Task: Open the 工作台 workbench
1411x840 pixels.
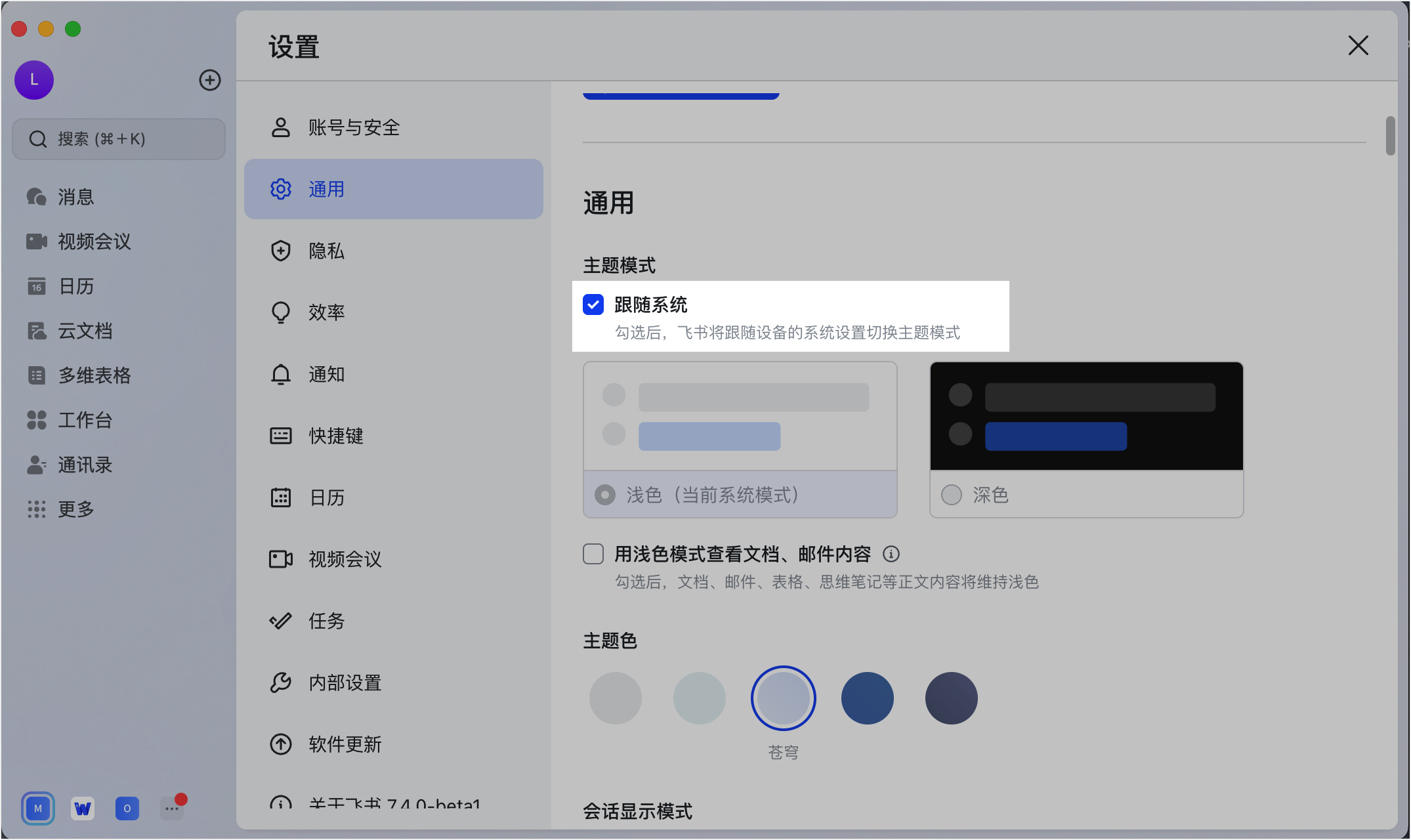Action: (x=84, y=420)
